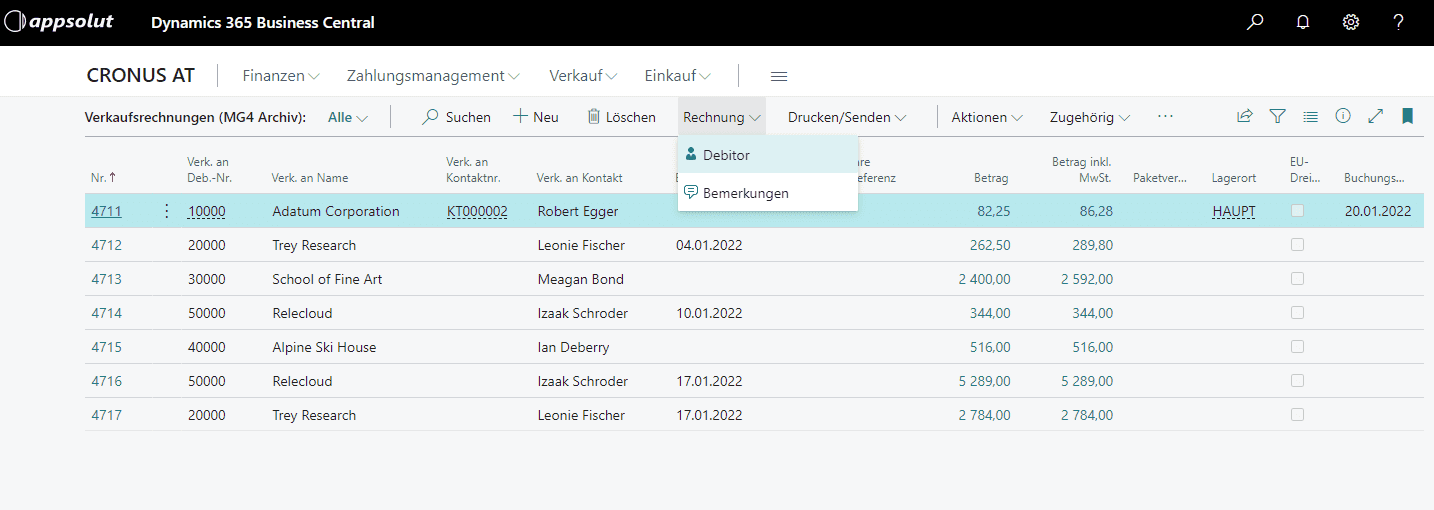Open the help question mark
This screenshot has height=510, width=1434.
point(1399,23)
